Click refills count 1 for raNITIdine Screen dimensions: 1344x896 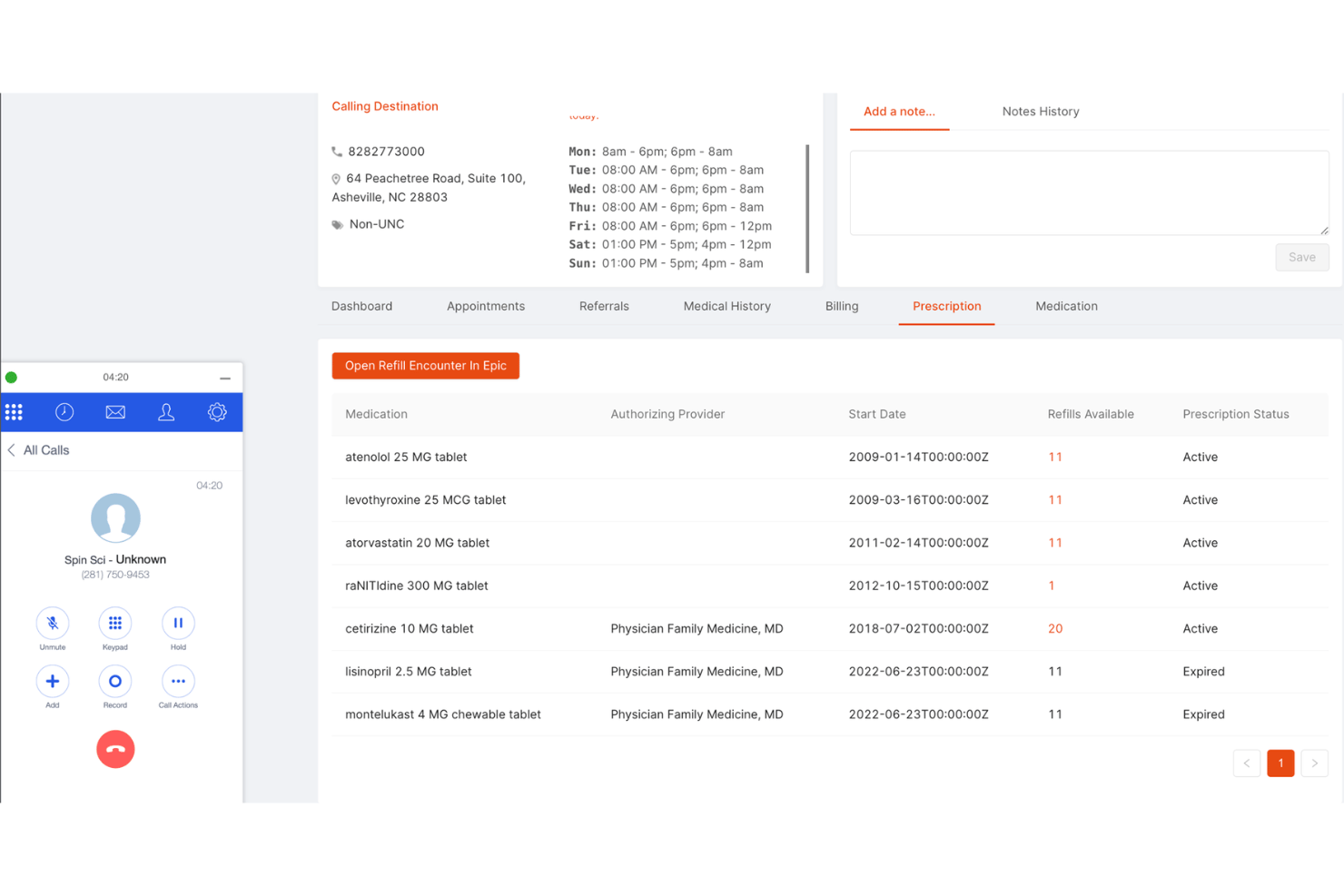coord(1052,586)
